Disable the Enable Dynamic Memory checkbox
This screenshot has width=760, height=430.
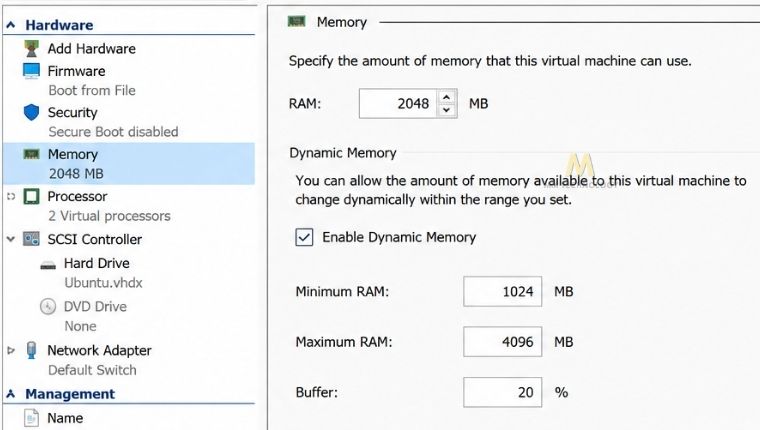click(x=304, y=238)
